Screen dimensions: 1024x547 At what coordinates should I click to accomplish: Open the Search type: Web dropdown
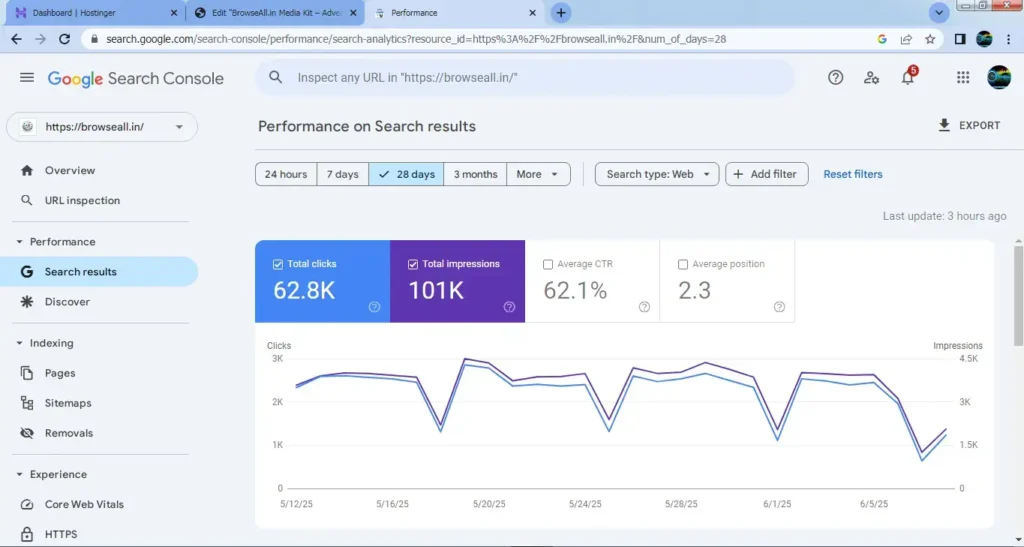(x=656, y=174)
